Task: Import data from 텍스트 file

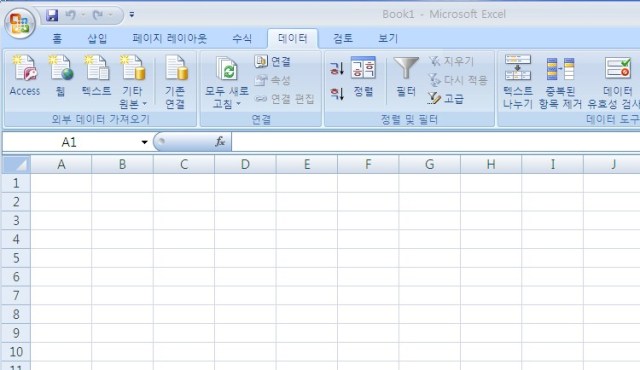Action: (x=96, y=76)
